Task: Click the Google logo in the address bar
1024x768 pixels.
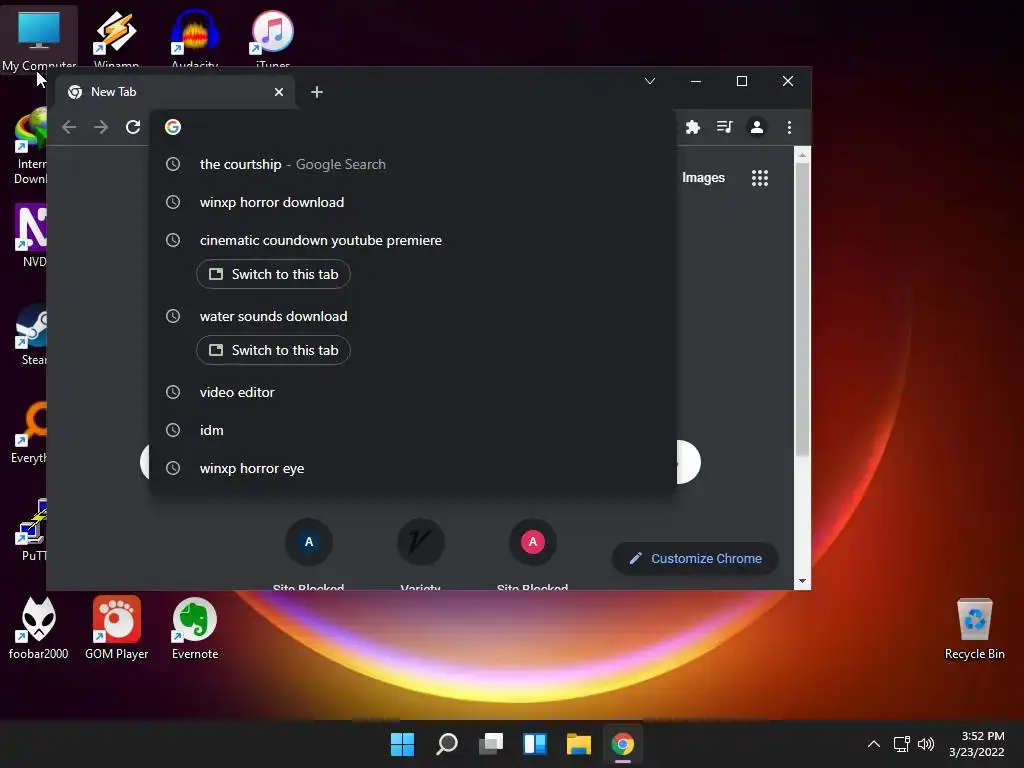Action: click(x=172, y=127)
